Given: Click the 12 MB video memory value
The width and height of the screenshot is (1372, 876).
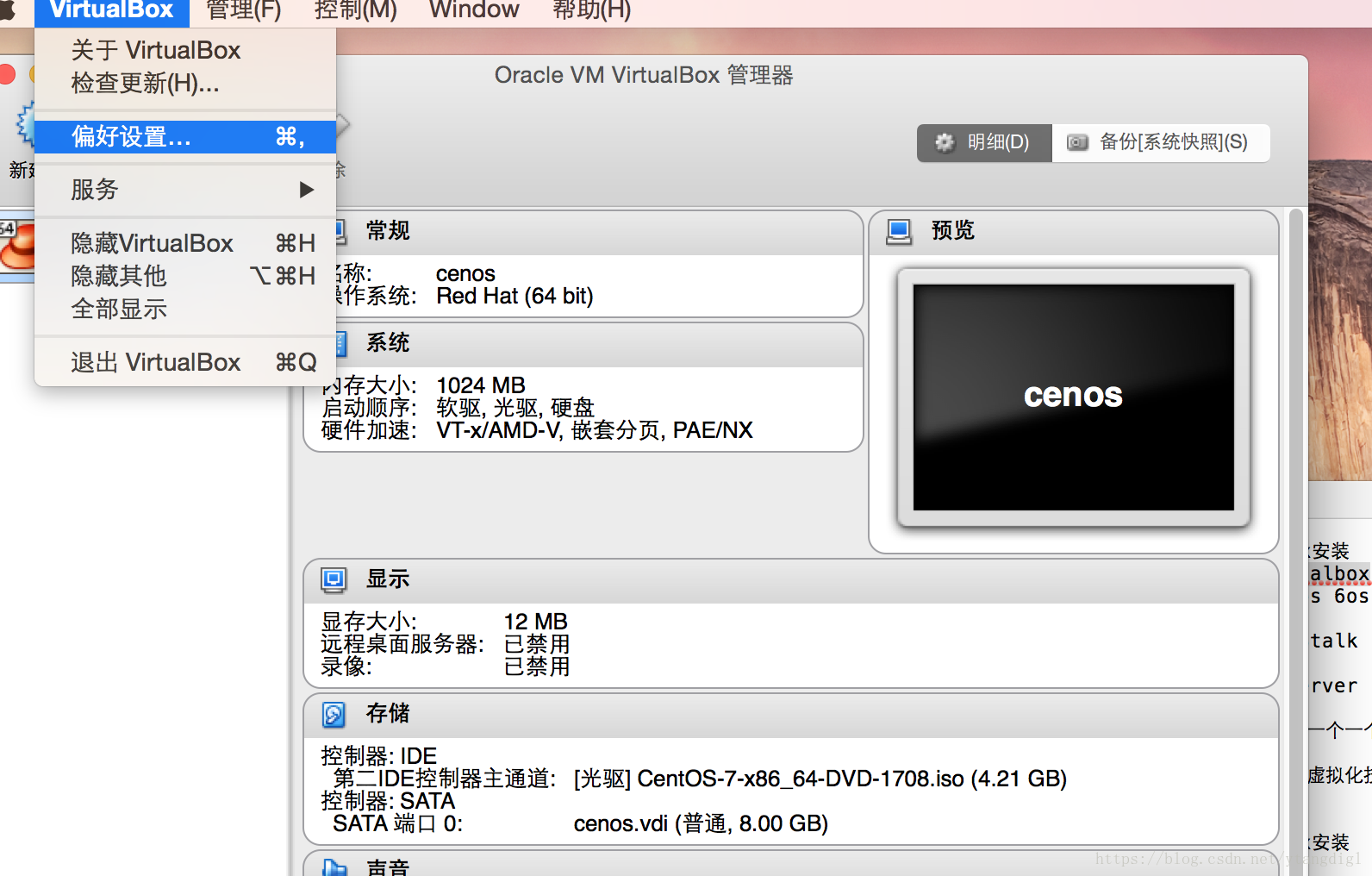Looking at the screenshot, I should 536,622.
